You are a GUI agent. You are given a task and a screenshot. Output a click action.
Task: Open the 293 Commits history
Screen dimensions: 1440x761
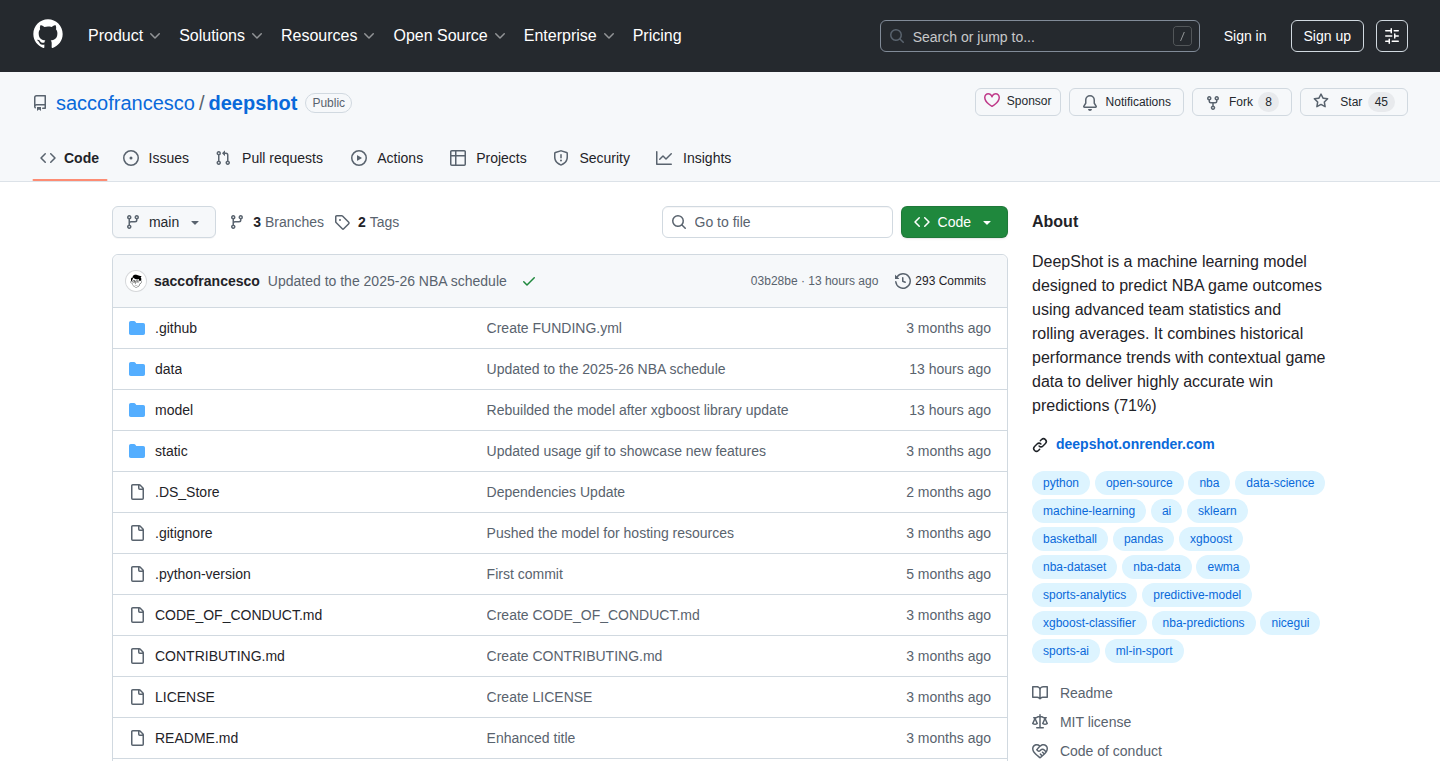click(940, 281)
